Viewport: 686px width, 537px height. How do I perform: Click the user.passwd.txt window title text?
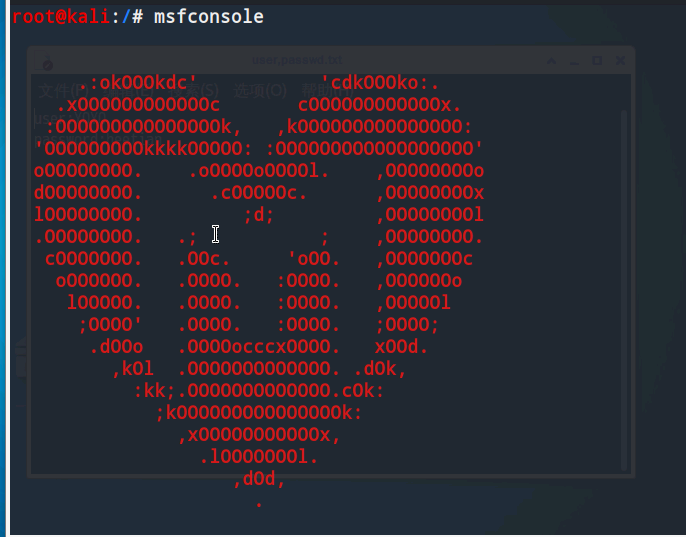[x=297, y=60]
